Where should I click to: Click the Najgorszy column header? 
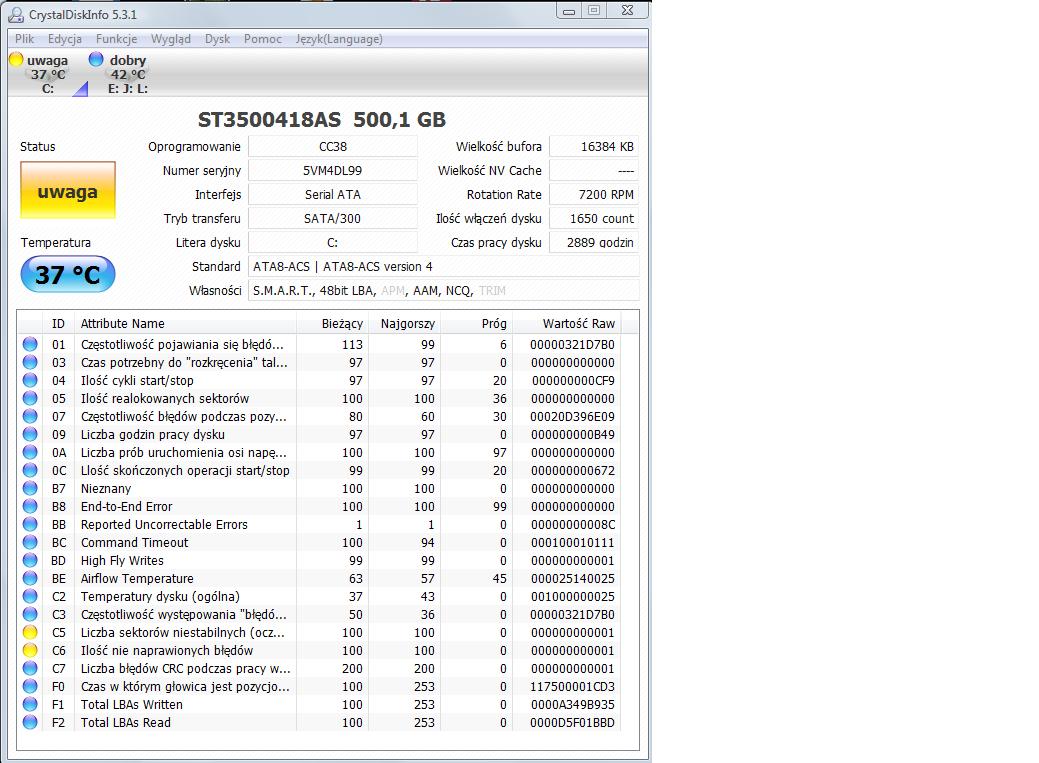tap(405, 323)
